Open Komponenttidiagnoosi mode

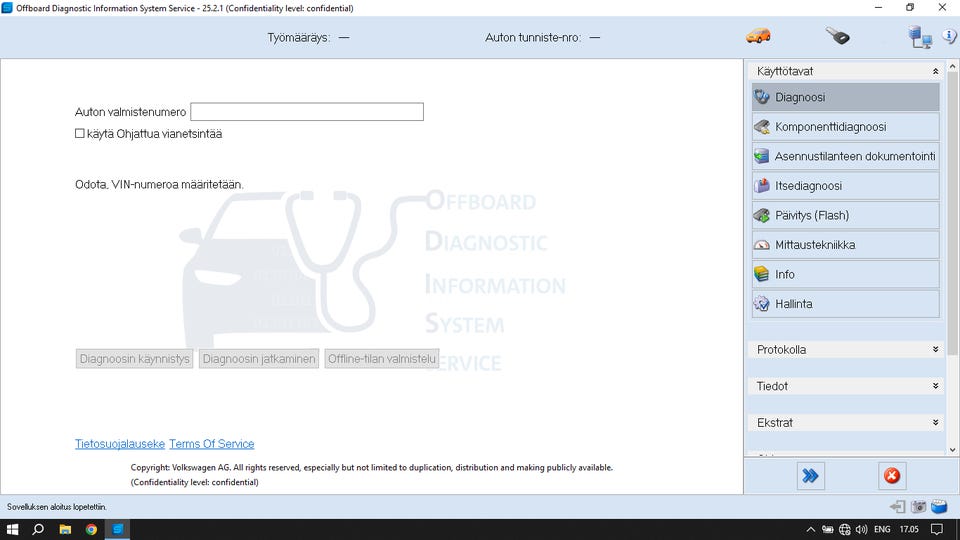[x=846, y=127]
